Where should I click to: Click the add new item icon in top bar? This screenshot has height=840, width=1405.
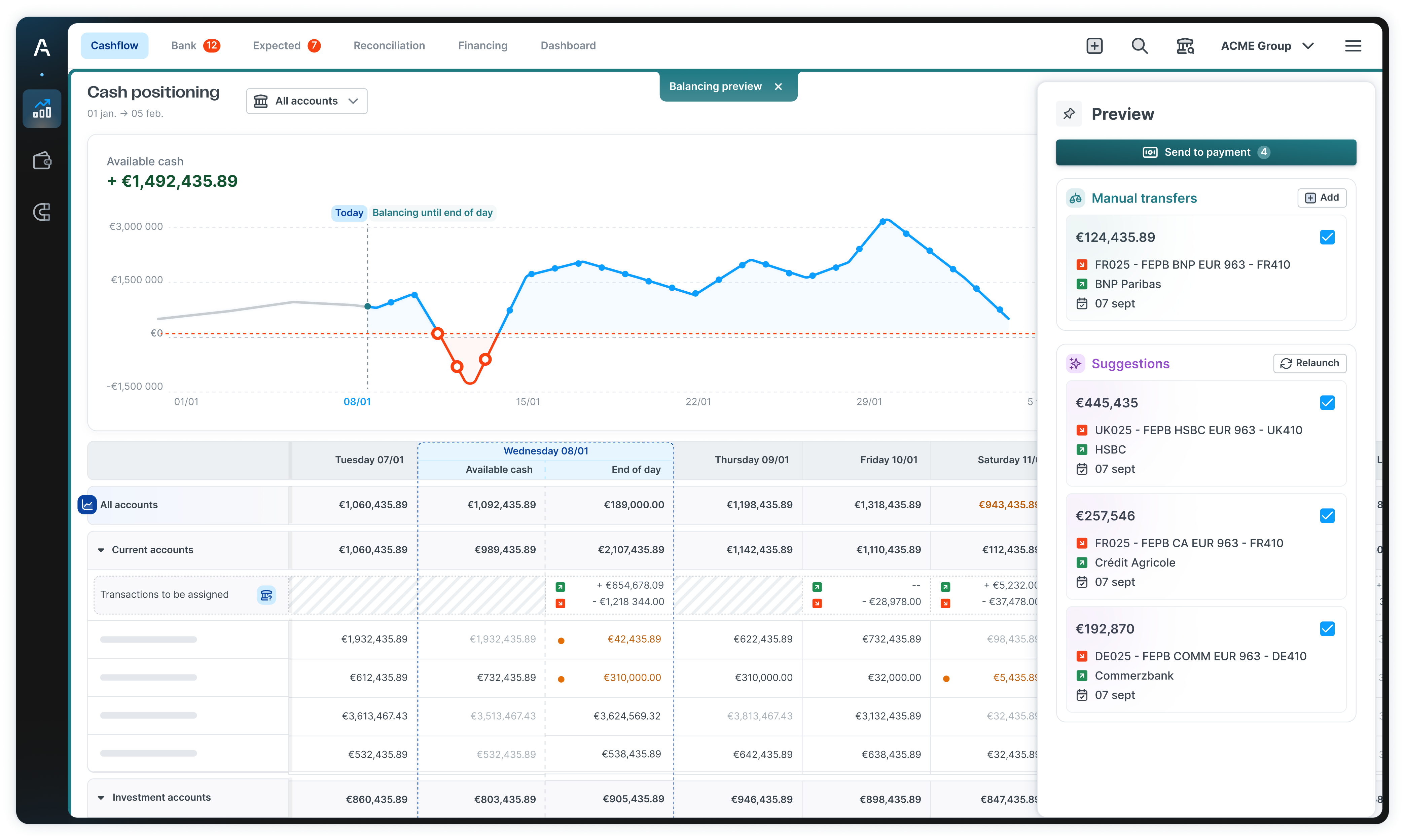[x=1094, y=45]
